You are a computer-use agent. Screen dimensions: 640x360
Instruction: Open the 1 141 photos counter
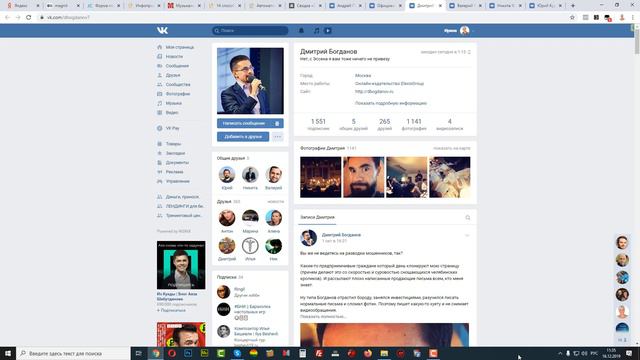pos(414,124)
